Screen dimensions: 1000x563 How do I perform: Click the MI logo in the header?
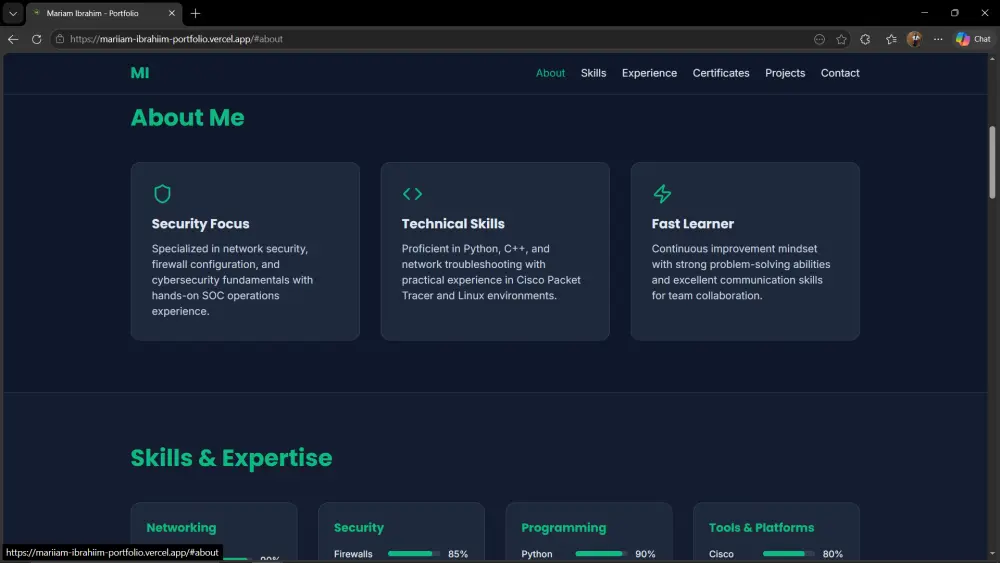140,73
